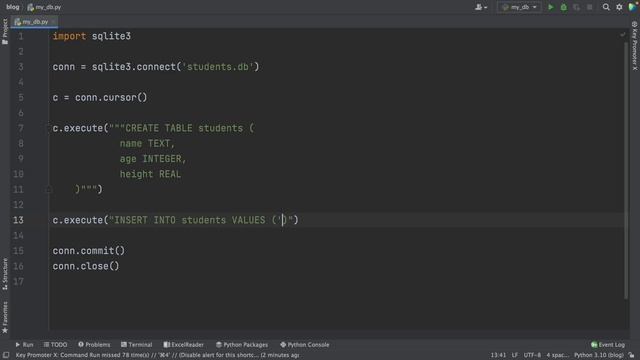This screenshot has width=640, height=360.
Task: Open the user account avatar dropdown
Action: coord(481,7)
